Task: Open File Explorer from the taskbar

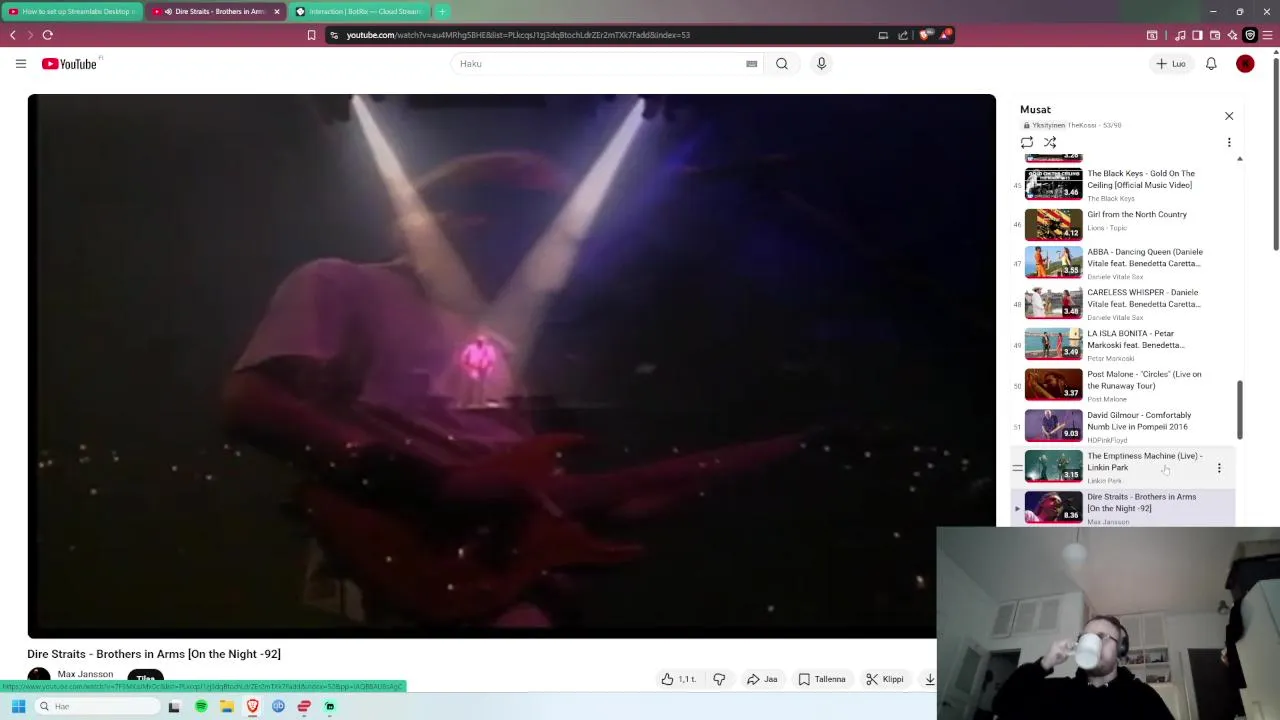Action: [x=227, y=706]
